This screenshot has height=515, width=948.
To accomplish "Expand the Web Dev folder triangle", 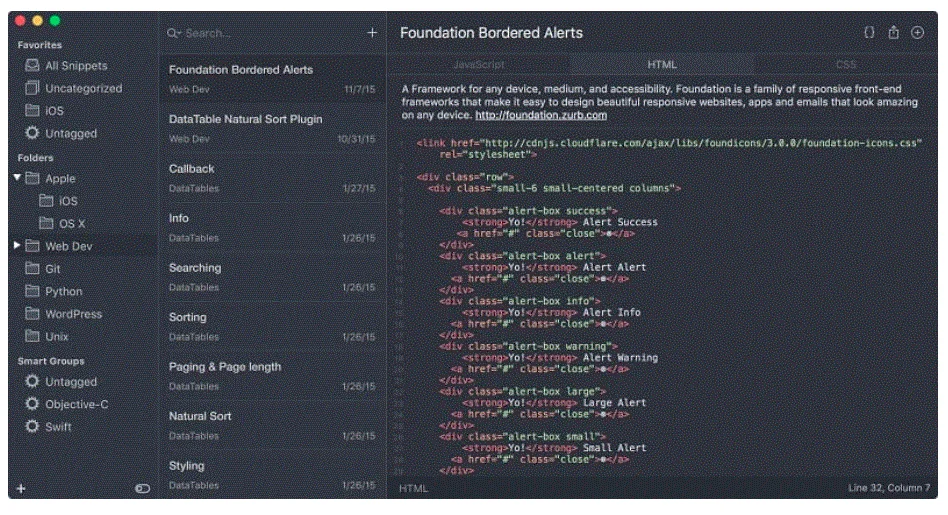I will 17,245.
